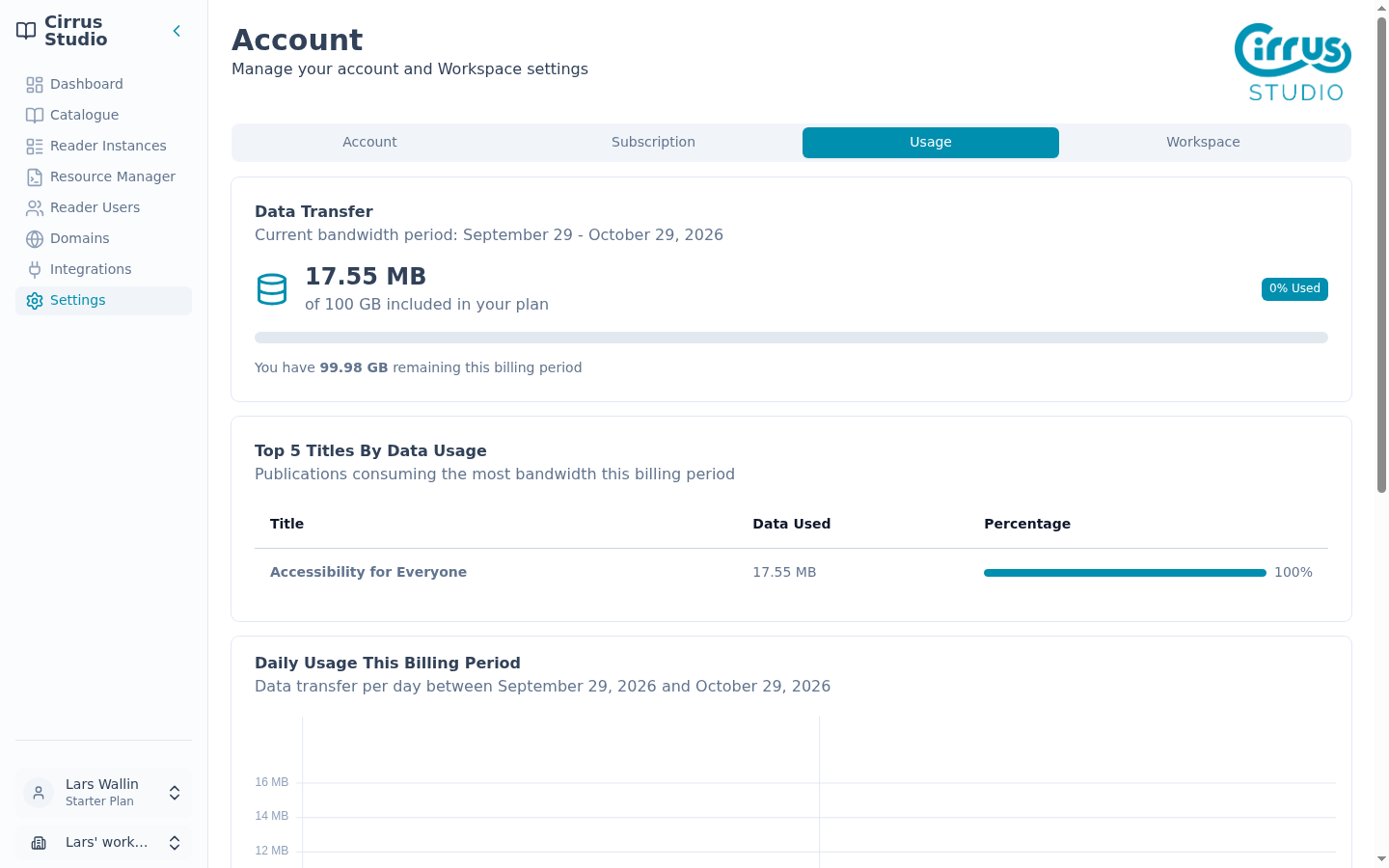This screenshot has width=1389, height=868.
Task: Click the current bandwidth period date text
Action: coord(489,235)
